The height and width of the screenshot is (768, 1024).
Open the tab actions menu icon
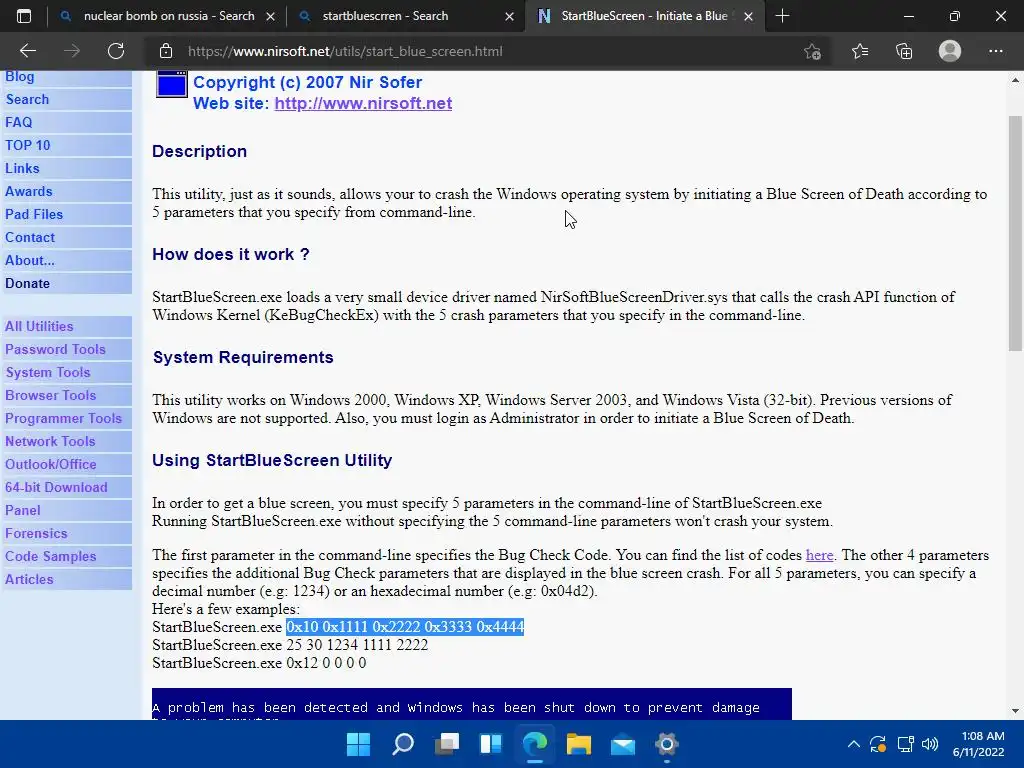point(24,16)
